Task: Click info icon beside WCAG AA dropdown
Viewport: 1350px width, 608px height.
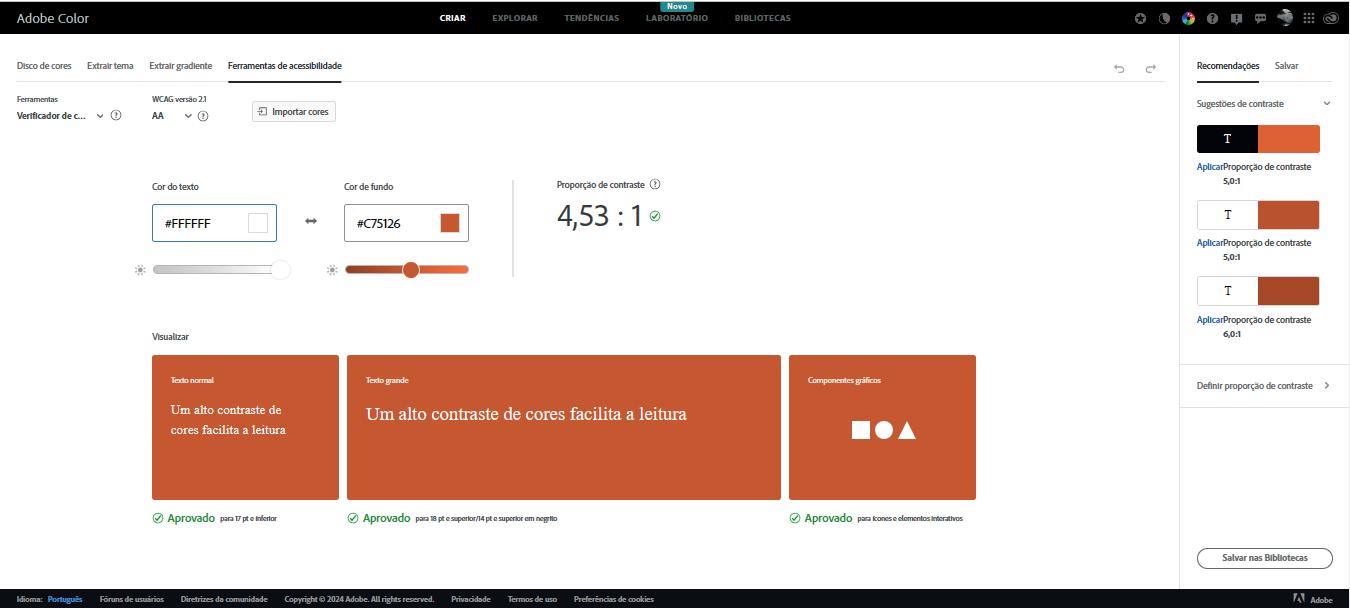Action: (x=203, y=116)
